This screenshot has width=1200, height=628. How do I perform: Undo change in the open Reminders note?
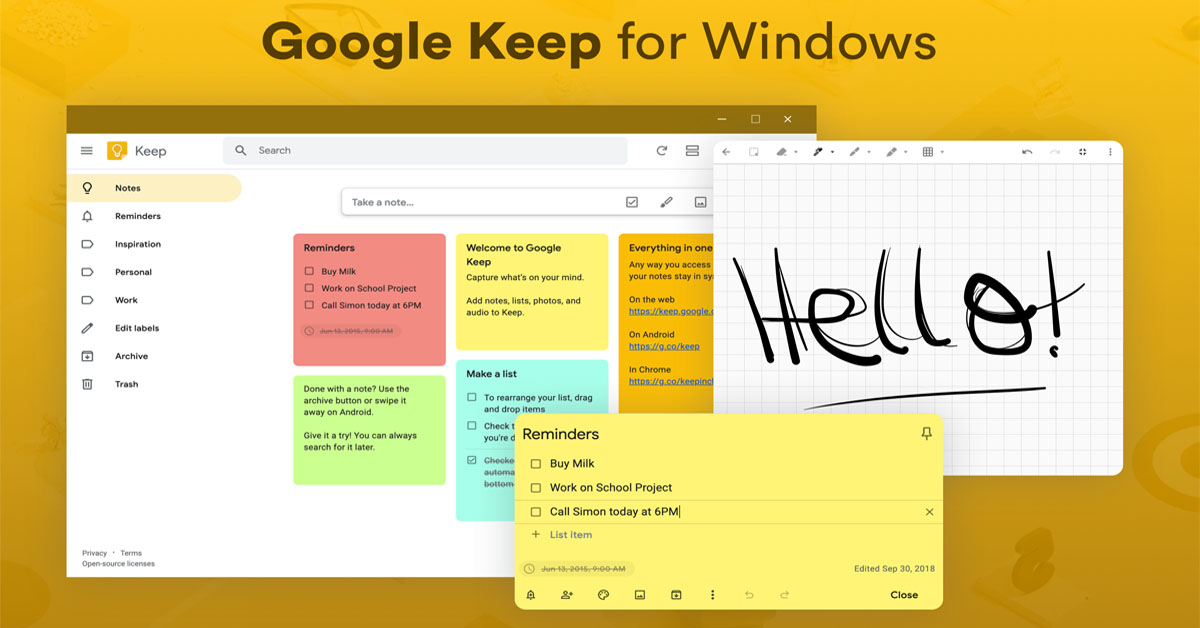point(749,595)
